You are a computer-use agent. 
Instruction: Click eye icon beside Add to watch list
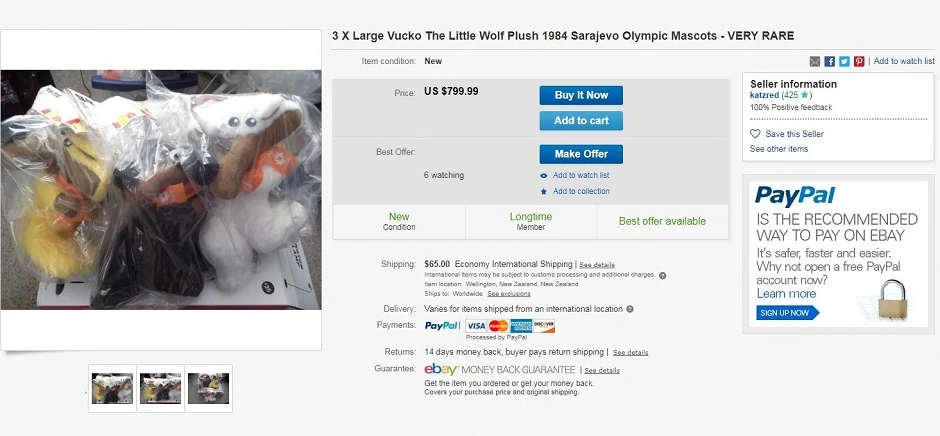(x=544, y=175)
